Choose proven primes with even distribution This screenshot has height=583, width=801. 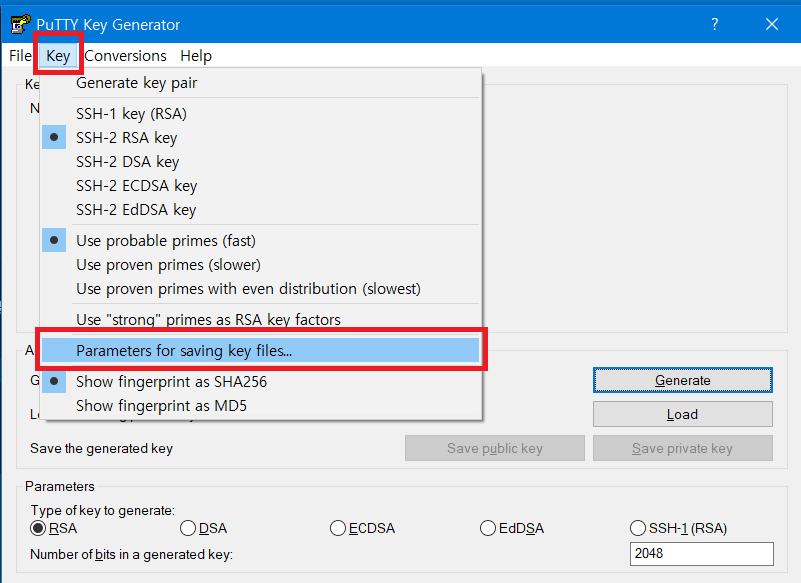[x=261, y=289]
